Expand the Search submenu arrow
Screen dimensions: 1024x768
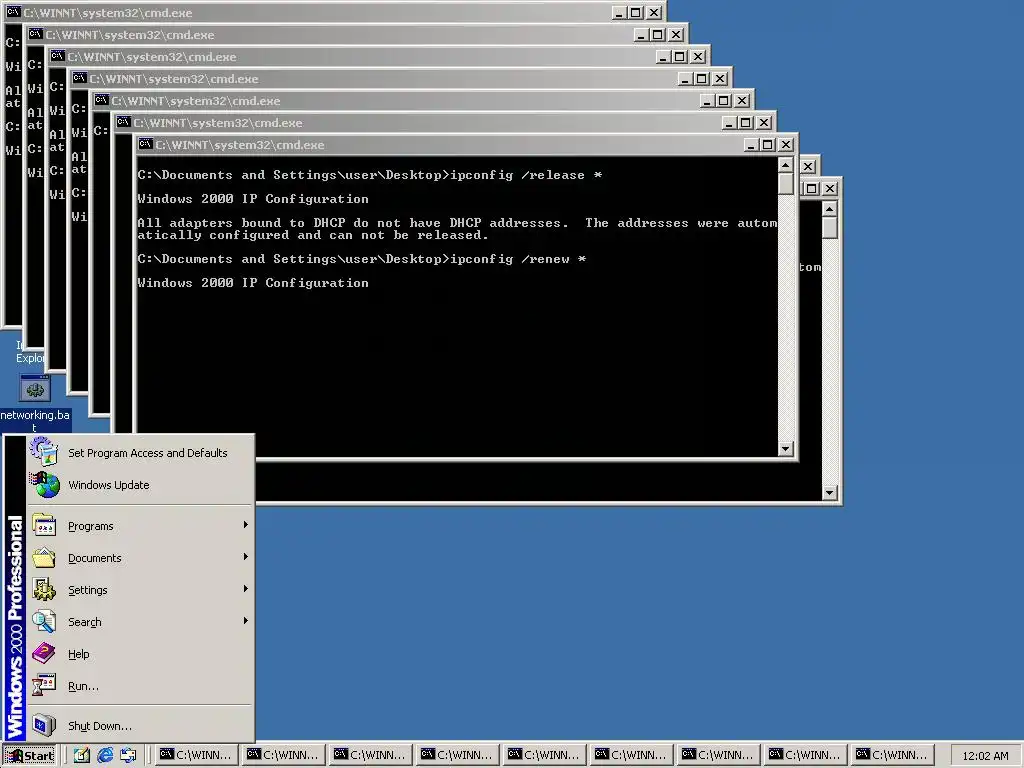pos(246,621)
